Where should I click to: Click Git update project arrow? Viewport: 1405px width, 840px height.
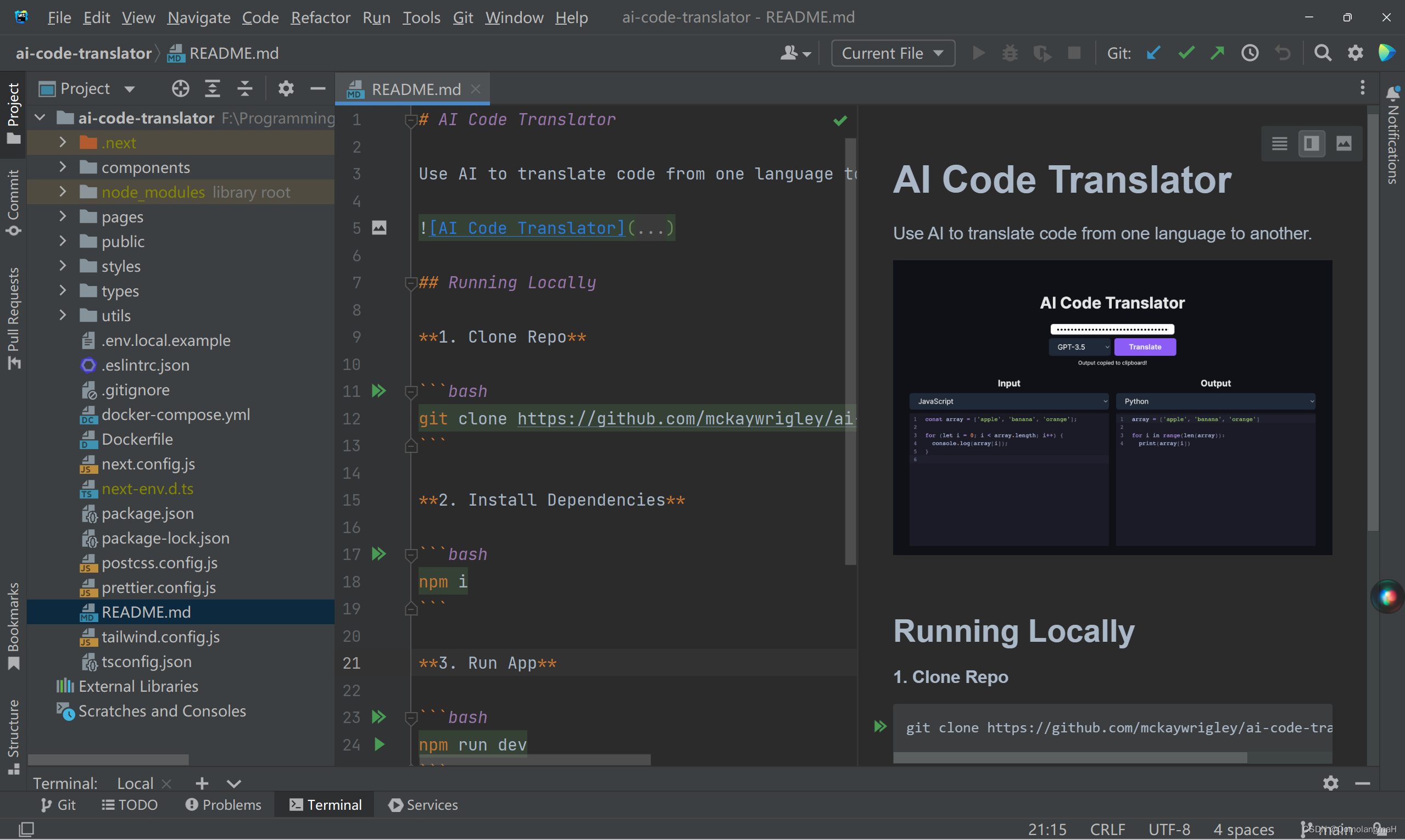[x=1153, y=53]
